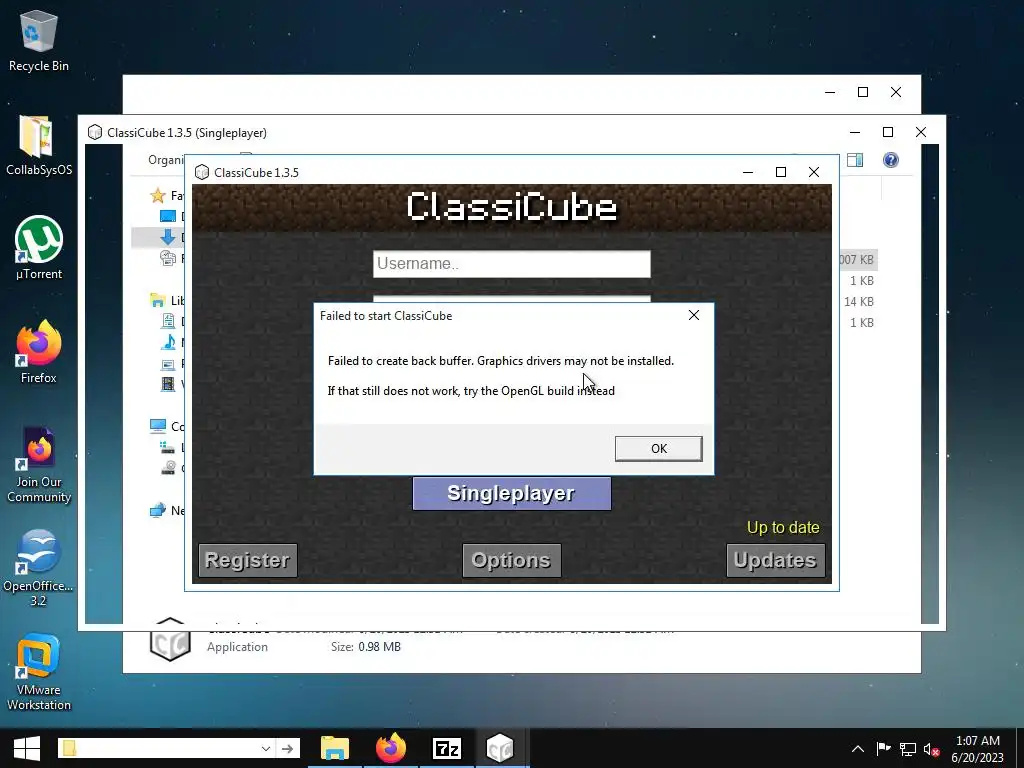Click the taskbar address go arrow
Screen dimensions: 1024x768
(x=287, y=748)
